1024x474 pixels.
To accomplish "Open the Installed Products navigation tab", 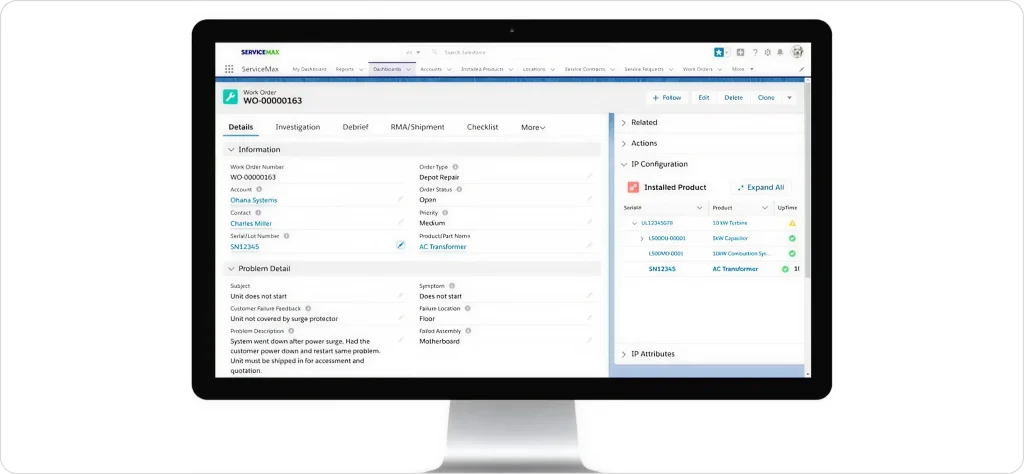I will pyautogui.click(x=482, y=69).
